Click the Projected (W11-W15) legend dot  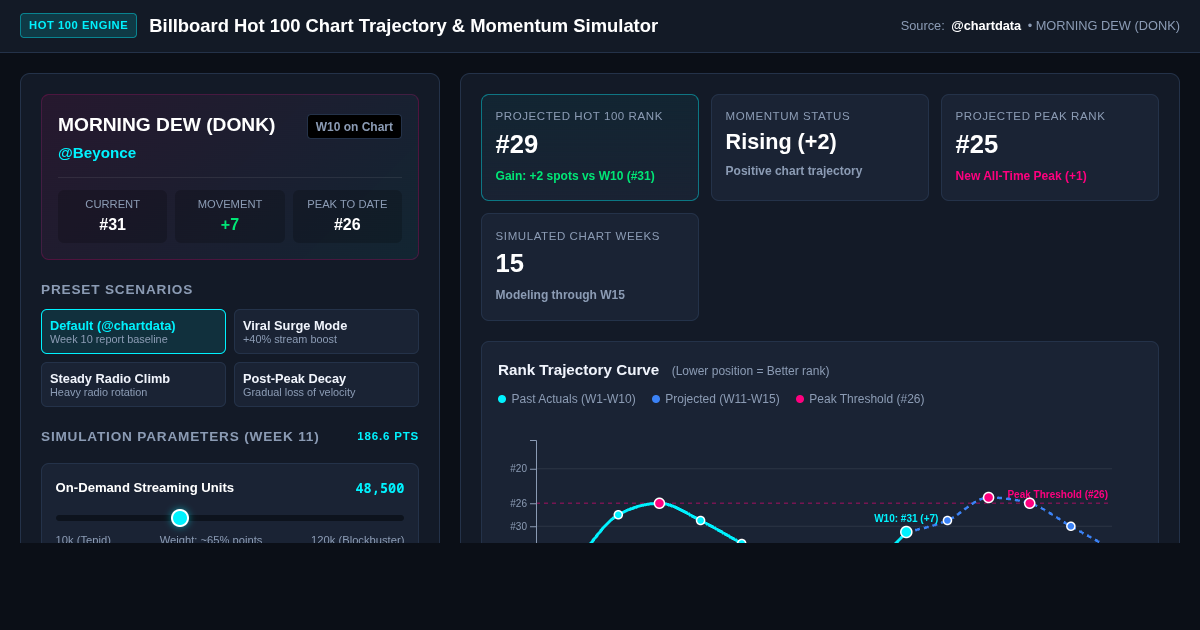tap(656, 399)
